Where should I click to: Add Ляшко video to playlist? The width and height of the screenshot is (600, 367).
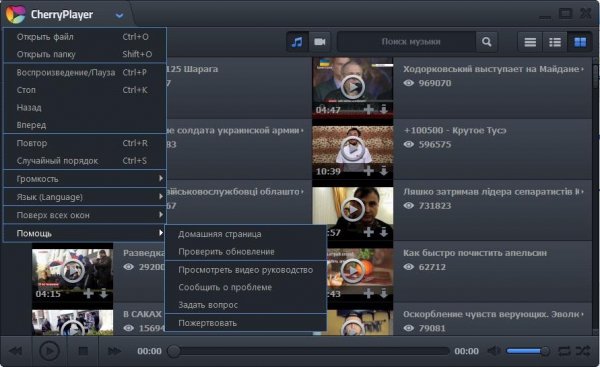point(368,232)
